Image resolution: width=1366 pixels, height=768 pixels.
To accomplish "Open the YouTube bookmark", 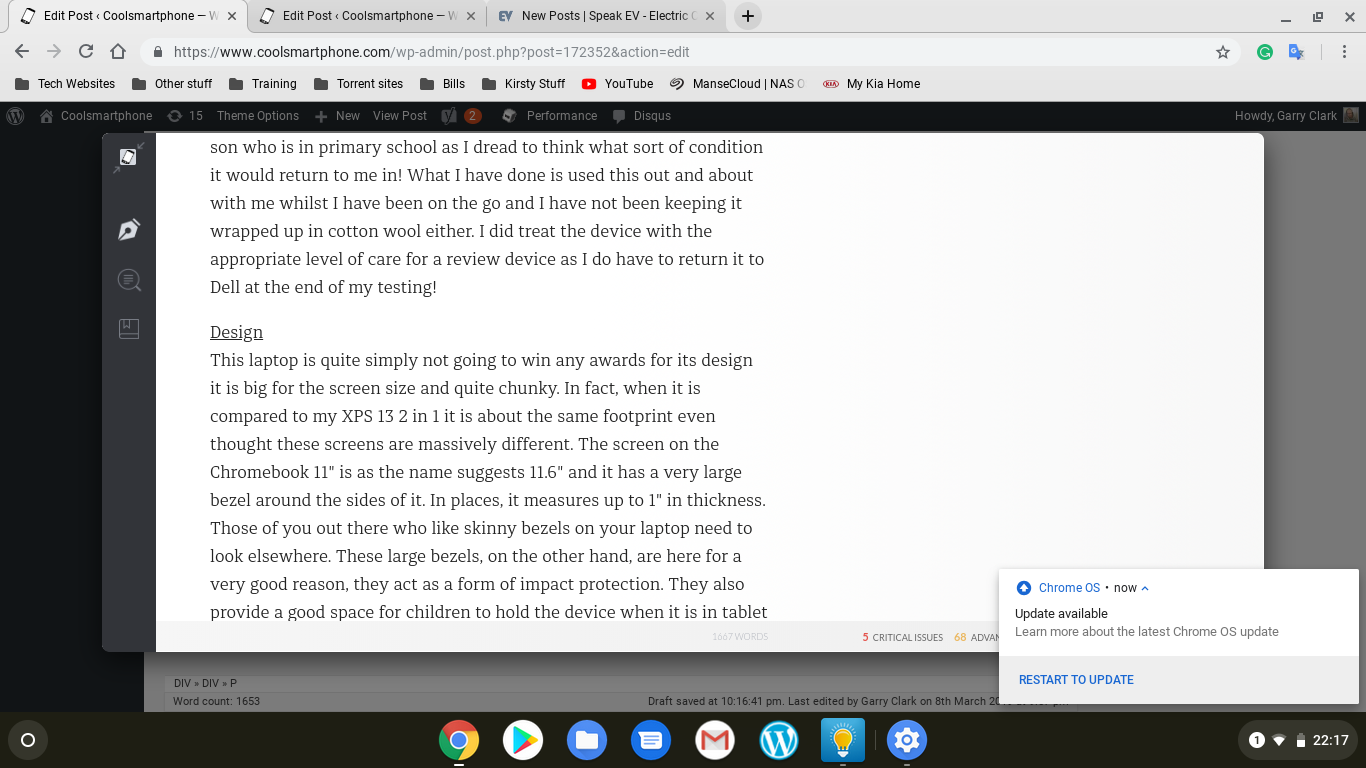I will pos(618,84).
